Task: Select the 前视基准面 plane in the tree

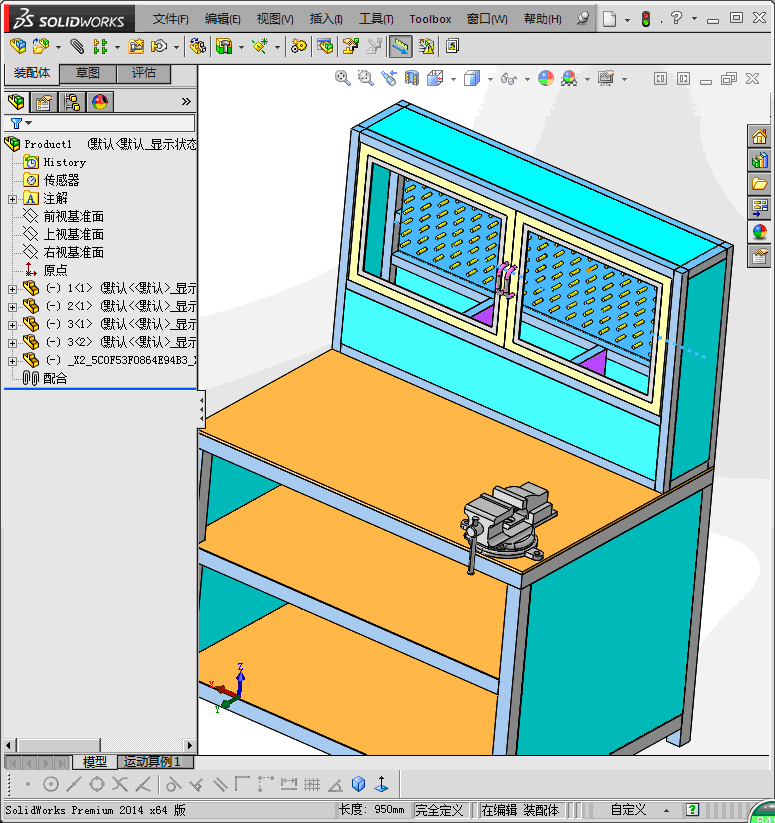Action: (x=73, y=216)
